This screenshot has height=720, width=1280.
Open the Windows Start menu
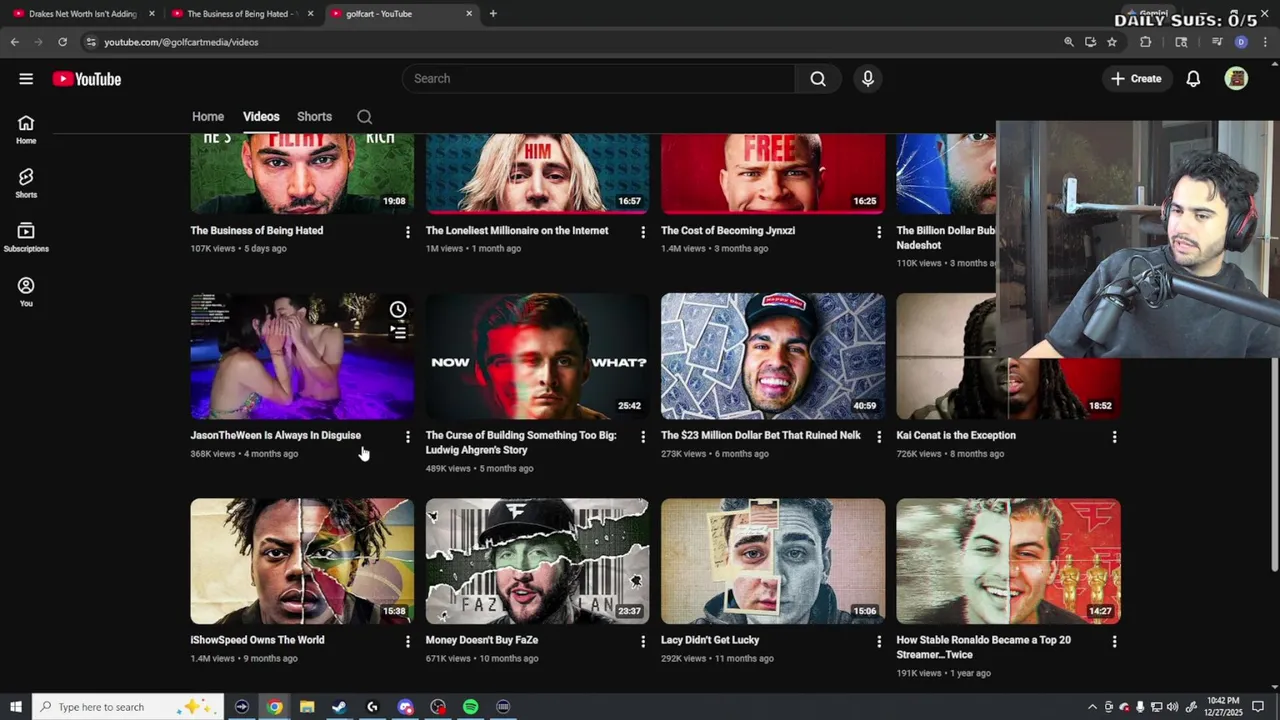[15, 707]
